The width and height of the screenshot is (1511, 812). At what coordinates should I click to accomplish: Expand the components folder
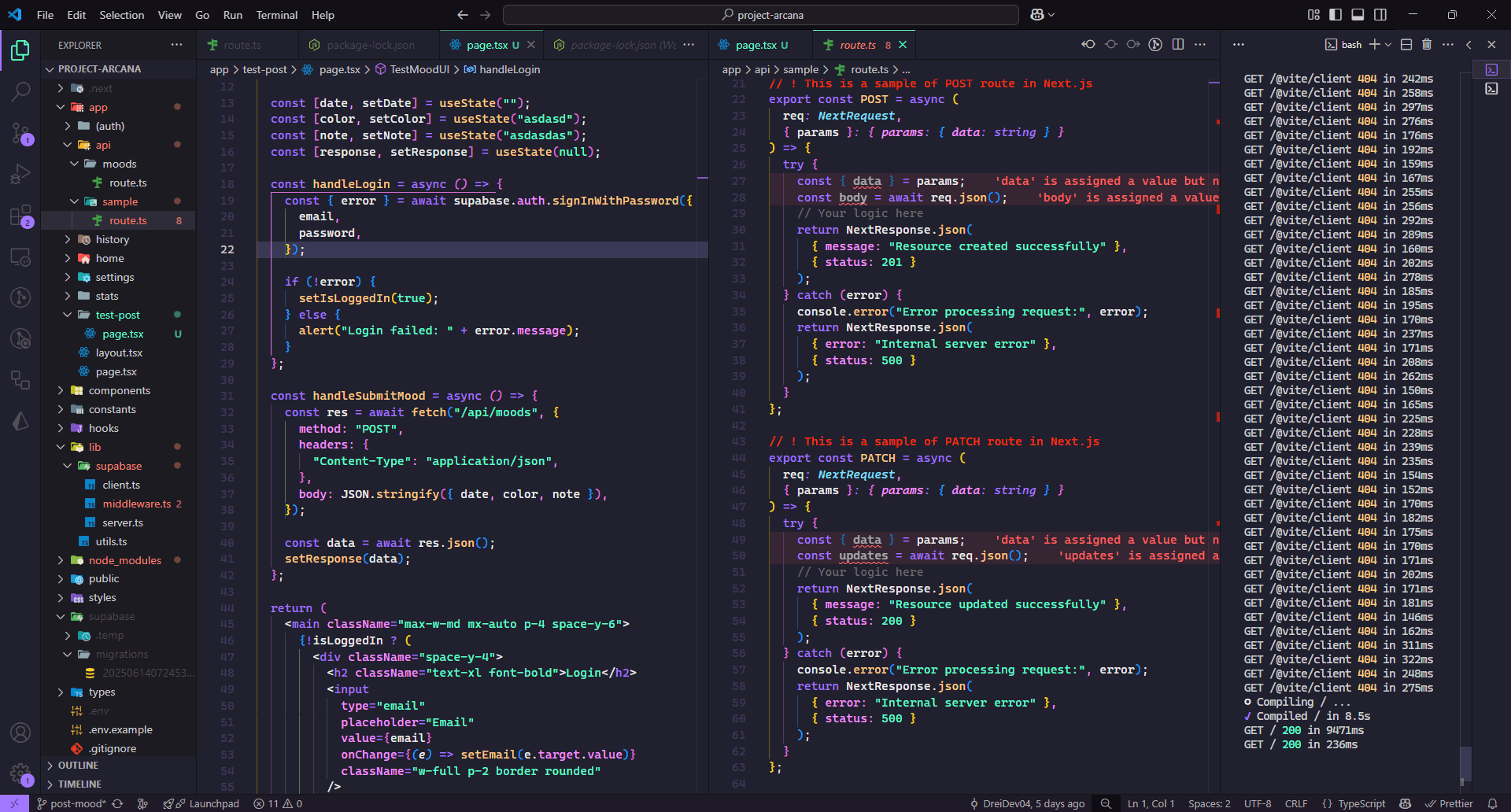pos(118,390)
